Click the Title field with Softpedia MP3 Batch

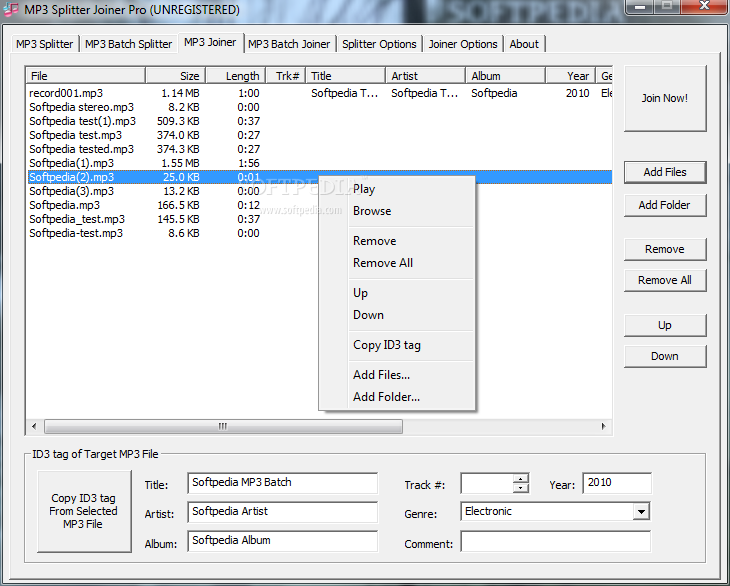tap(283, 483)
